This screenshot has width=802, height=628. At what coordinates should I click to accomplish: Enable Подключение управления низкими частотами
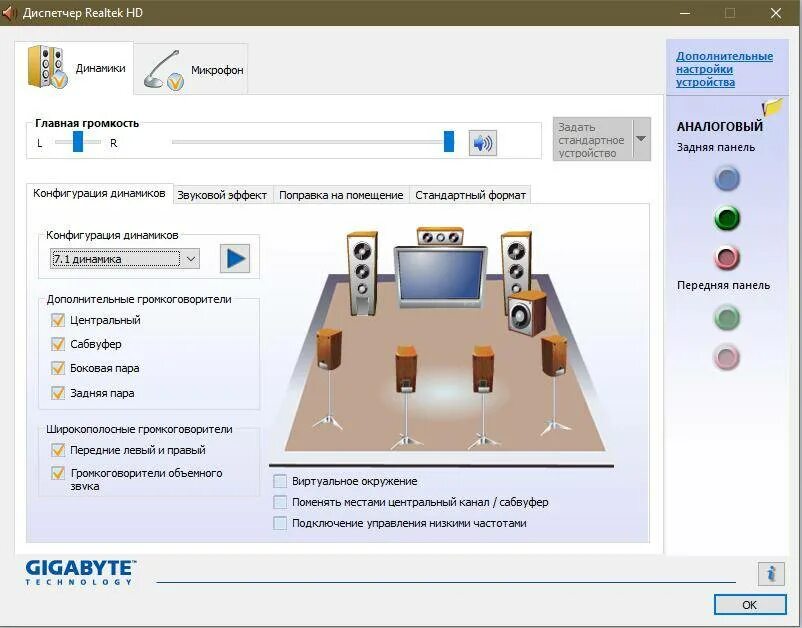click(280, 523)
